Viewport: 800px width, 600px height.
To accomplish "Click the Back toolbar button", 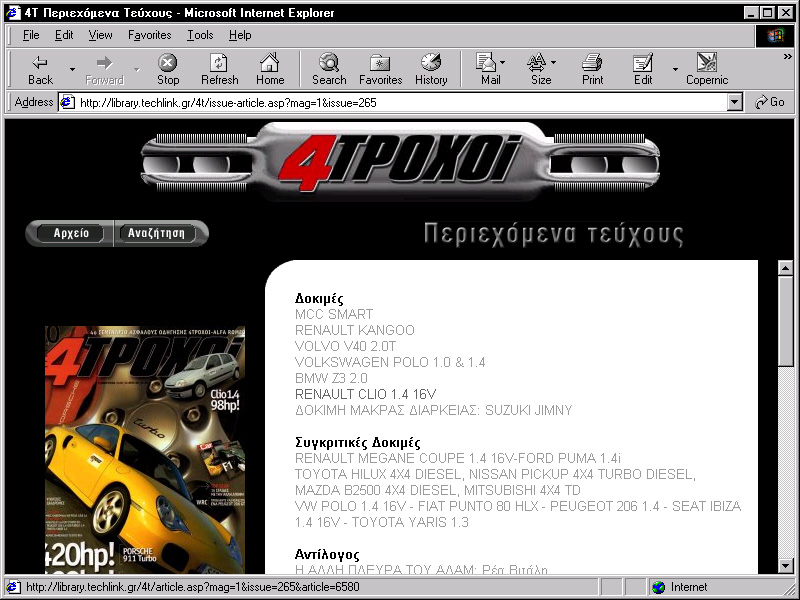I will click(40, 70).
